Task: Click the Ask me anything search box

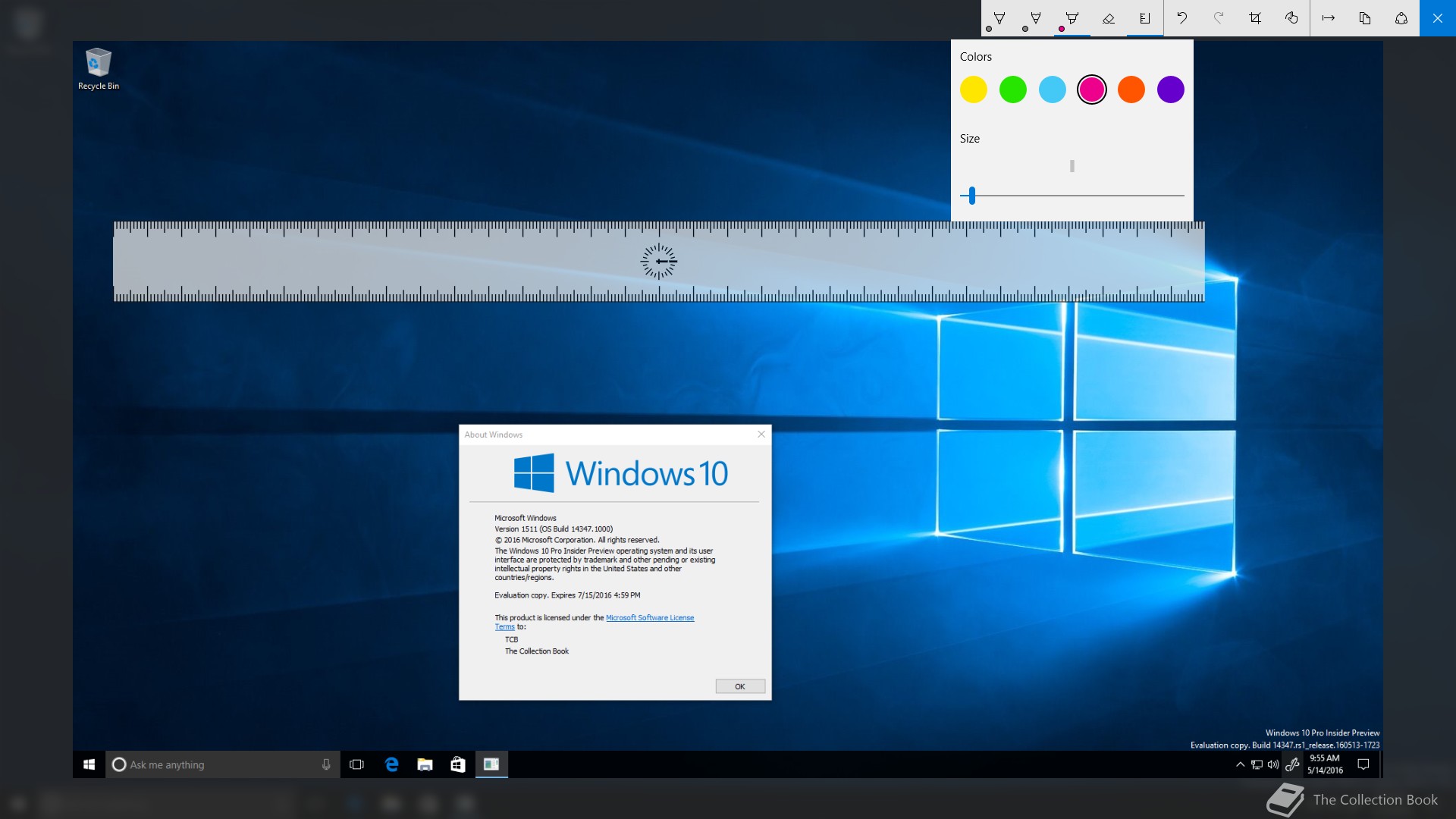Action: pos(222,764)
